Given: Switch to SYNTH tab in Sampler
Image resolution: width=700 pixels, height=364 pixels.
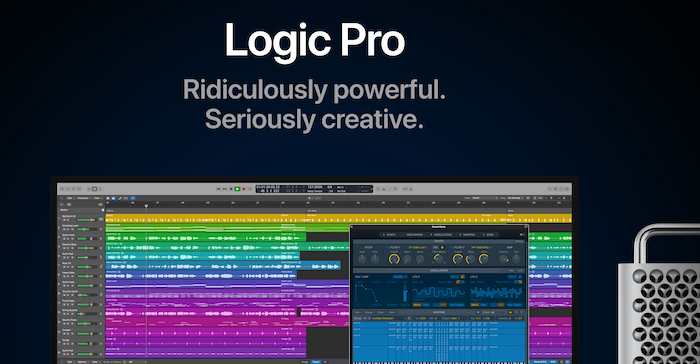Looking at the screenshot, I should click(x=390, y=234).
